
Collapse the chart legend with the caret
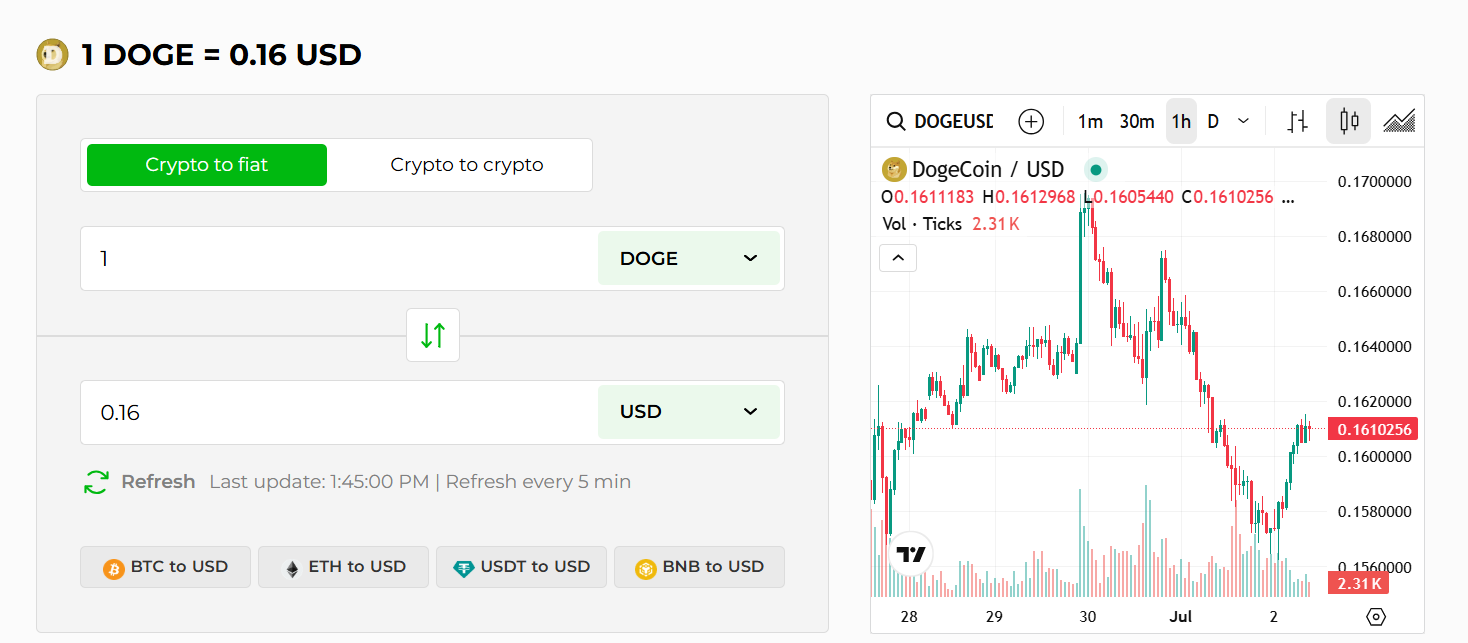pyautogui.click(x=897, y=257)
